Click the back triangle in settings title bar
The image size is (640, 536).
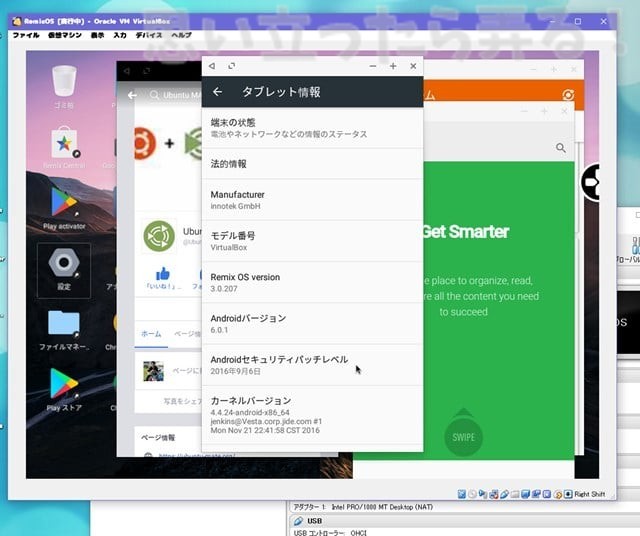(x=212, y=66)
